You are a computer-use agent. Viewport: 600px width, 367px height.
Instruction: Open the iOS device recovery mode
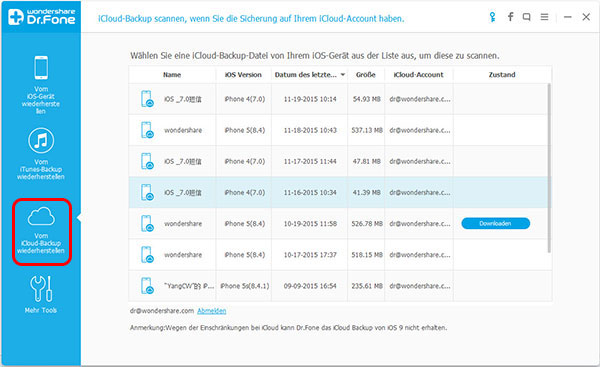coord(41,85)
